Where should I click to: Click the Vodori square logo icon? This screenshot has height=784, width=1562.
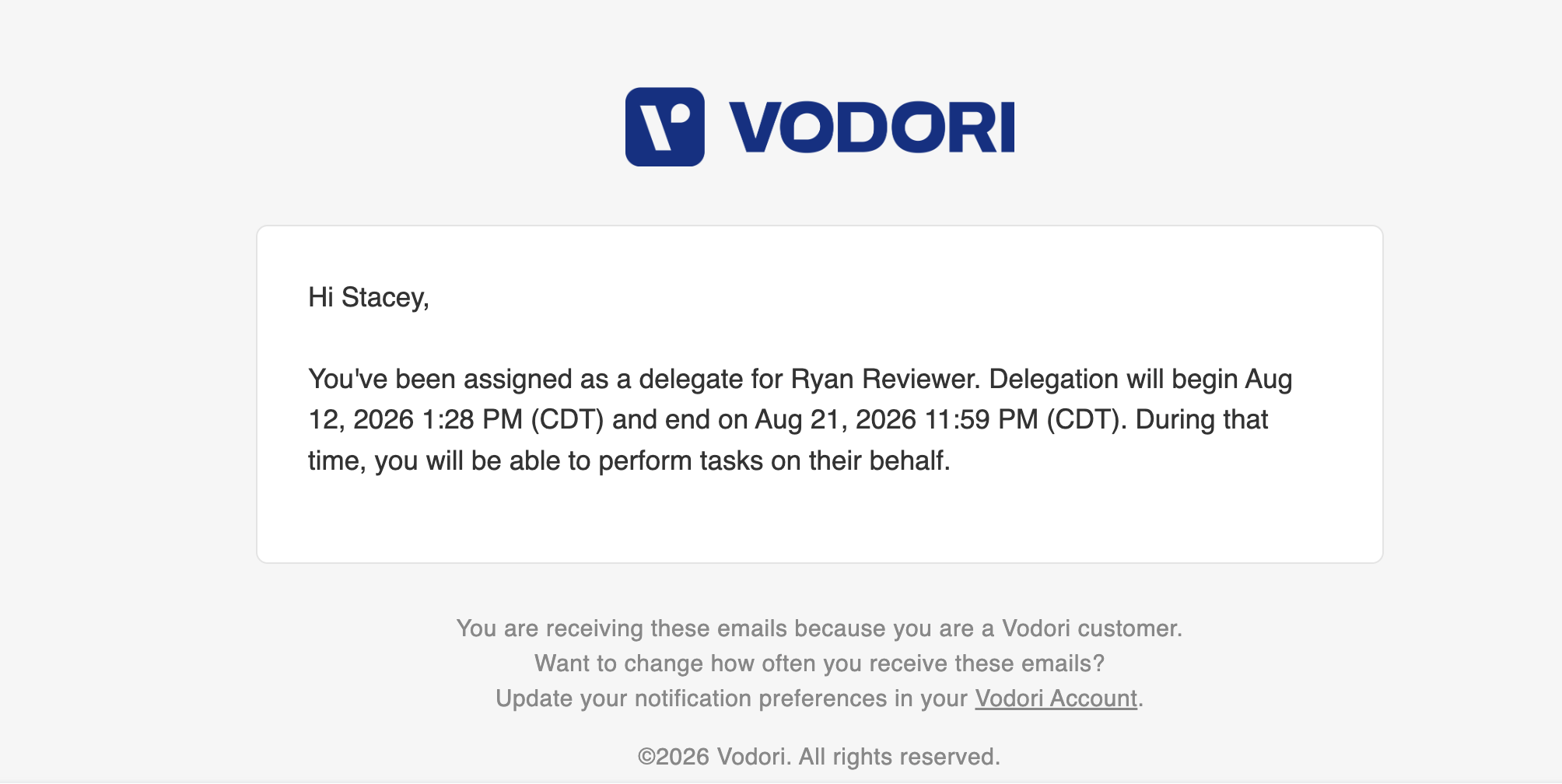[x=664, y=126]
